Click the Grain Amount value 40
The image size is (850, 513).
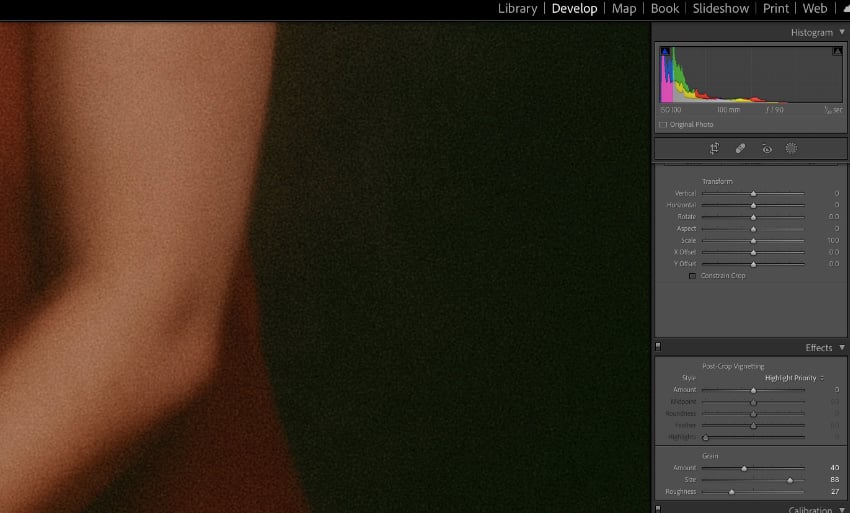834,467
